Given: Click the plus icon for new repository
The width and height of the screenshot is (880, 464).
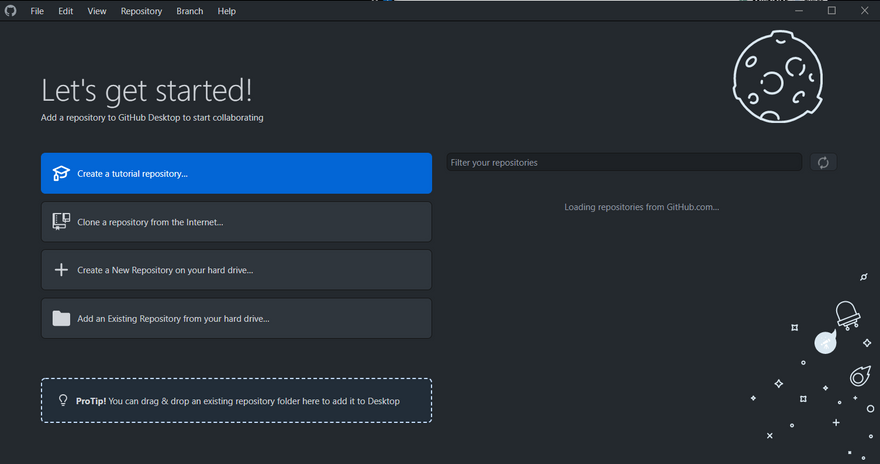Looking at the screenshot, I should [x=61, y=270].
